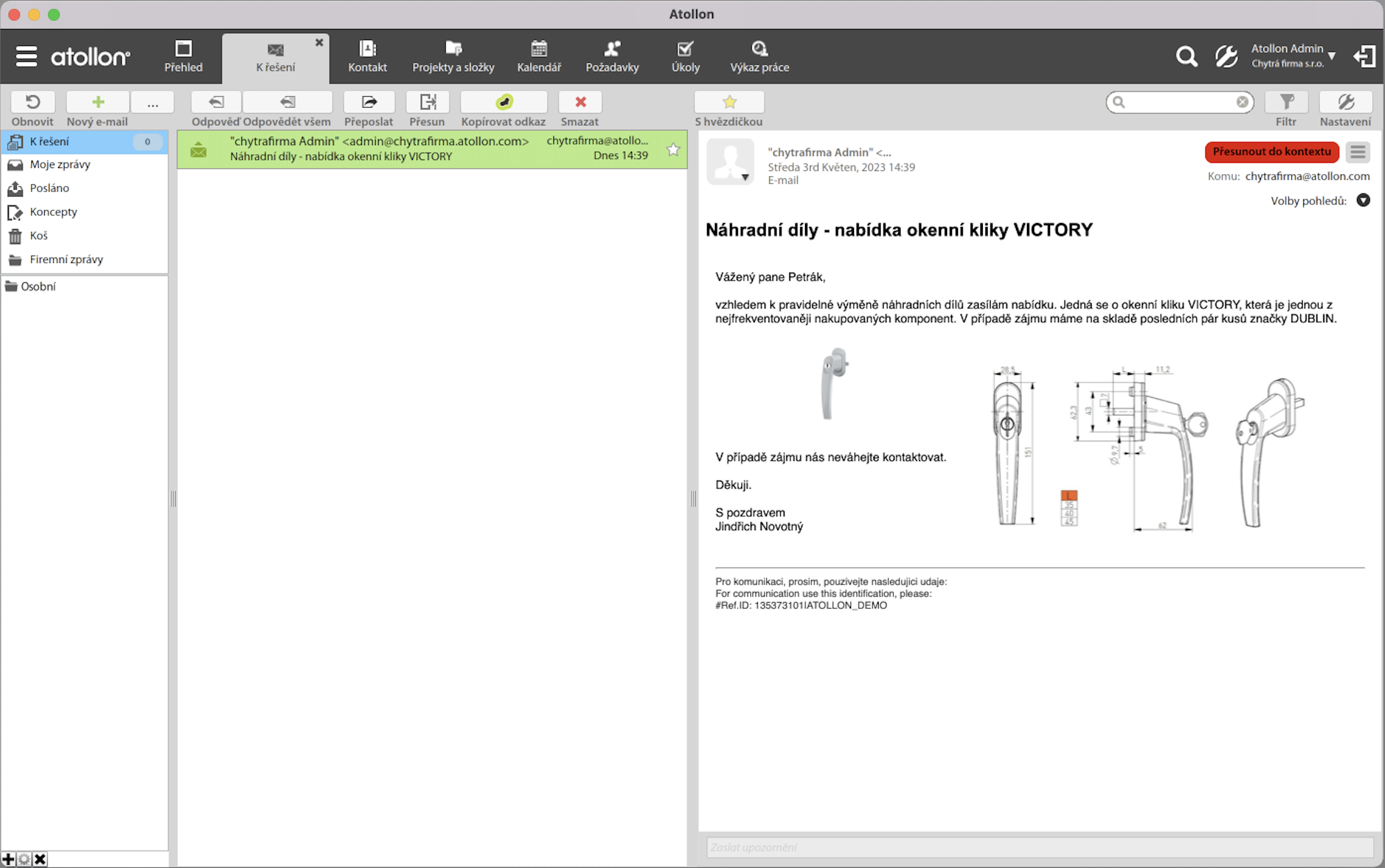
Task: Delete message with Smazat red X
Action: [580, 102]
